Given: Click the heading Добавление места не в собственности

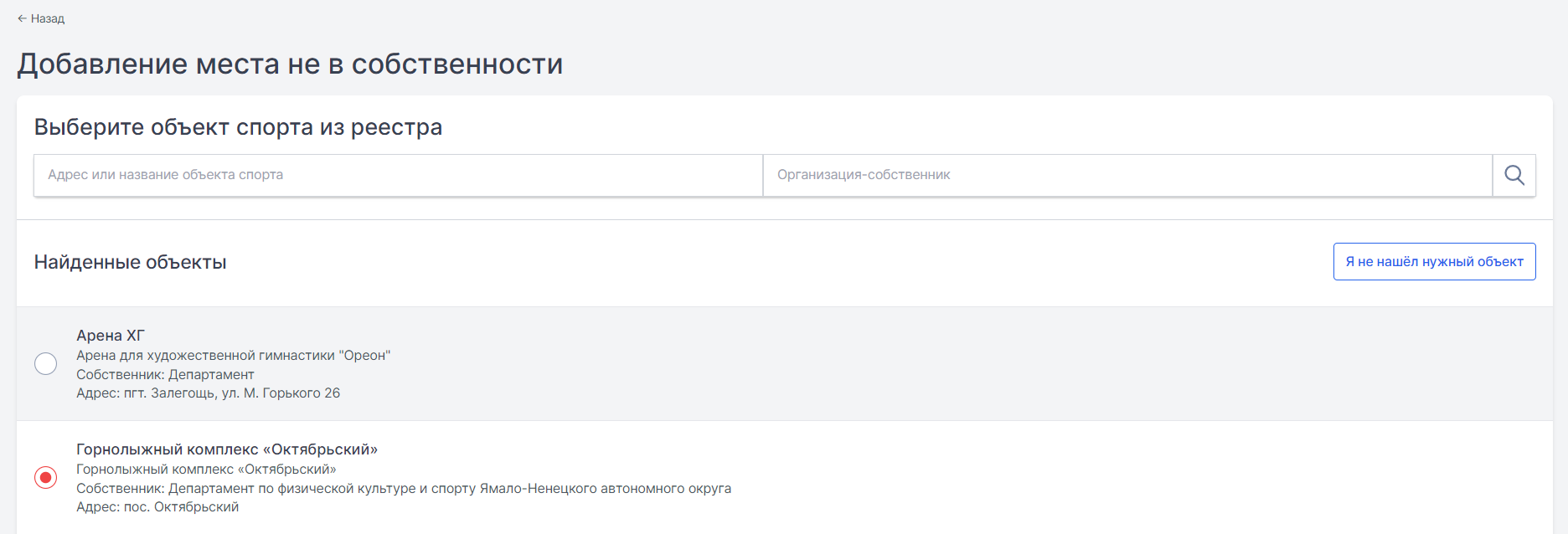Looking at the screenshot, I should point(290,64).
